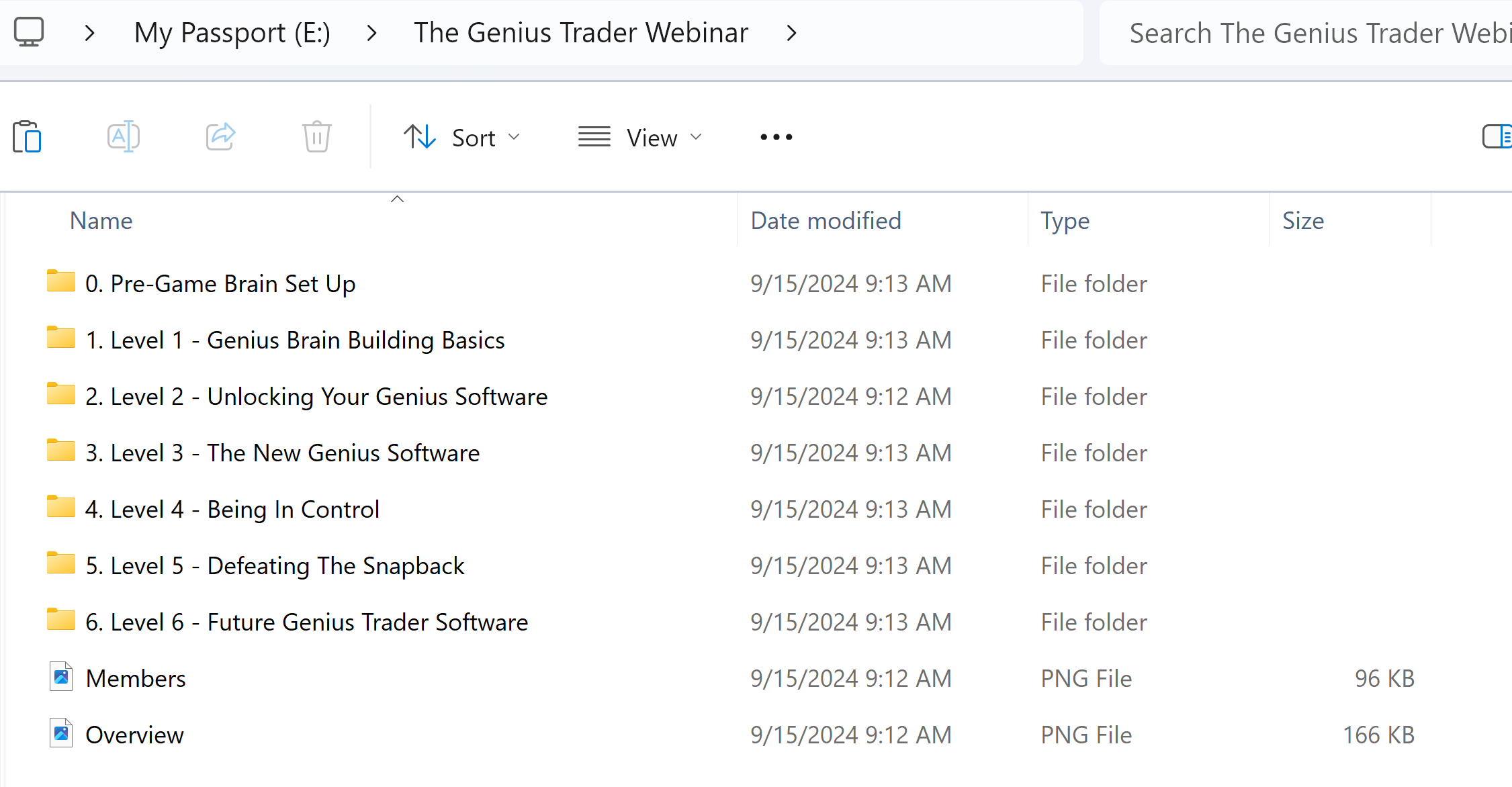Expand the chevron before My Passport (E:)

90,33
